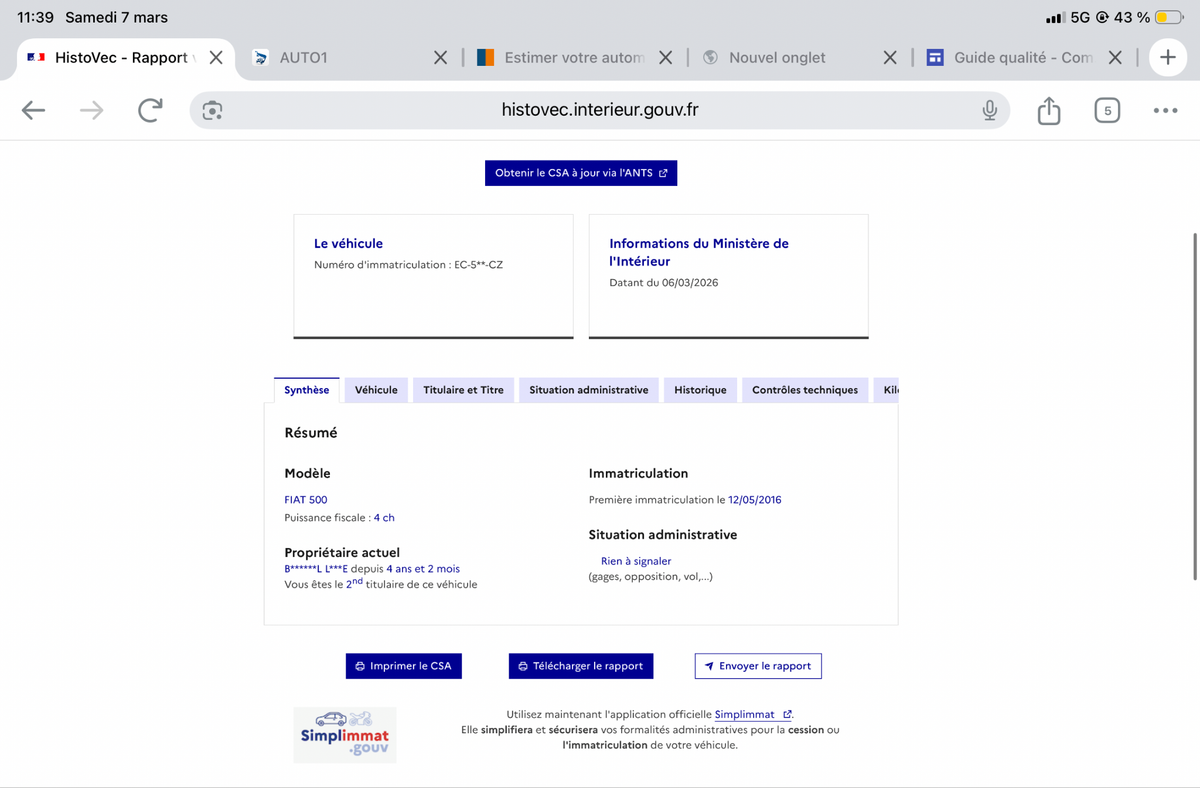Tap the camera search icon in address bar
1200x788 pixels.
212,110
